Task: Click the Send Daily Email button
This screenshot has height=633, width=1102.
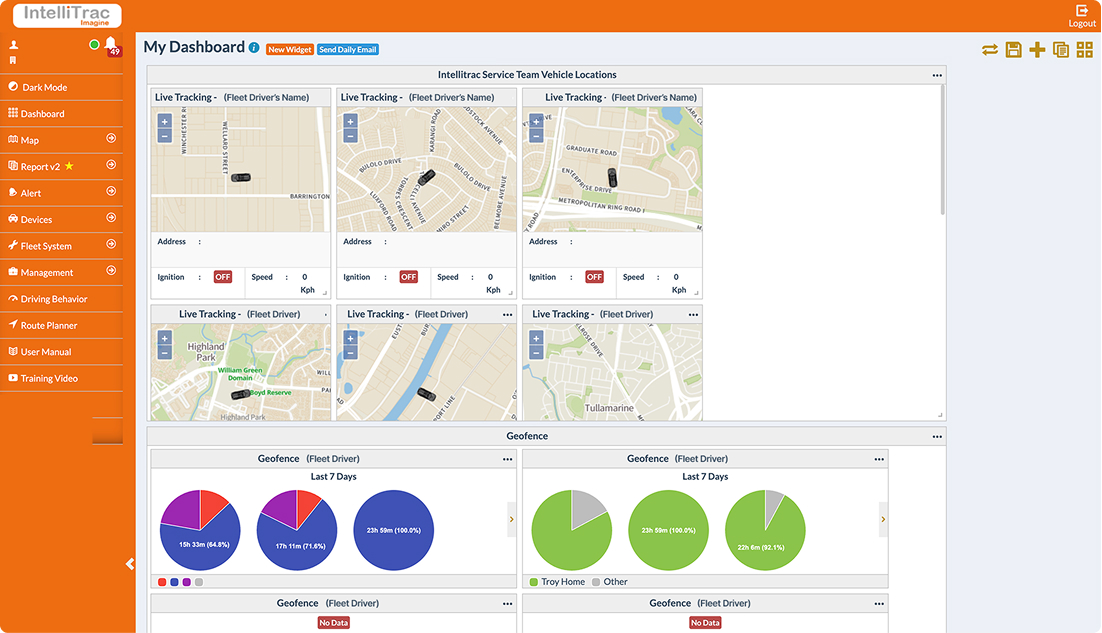Action: coord(348,49)
